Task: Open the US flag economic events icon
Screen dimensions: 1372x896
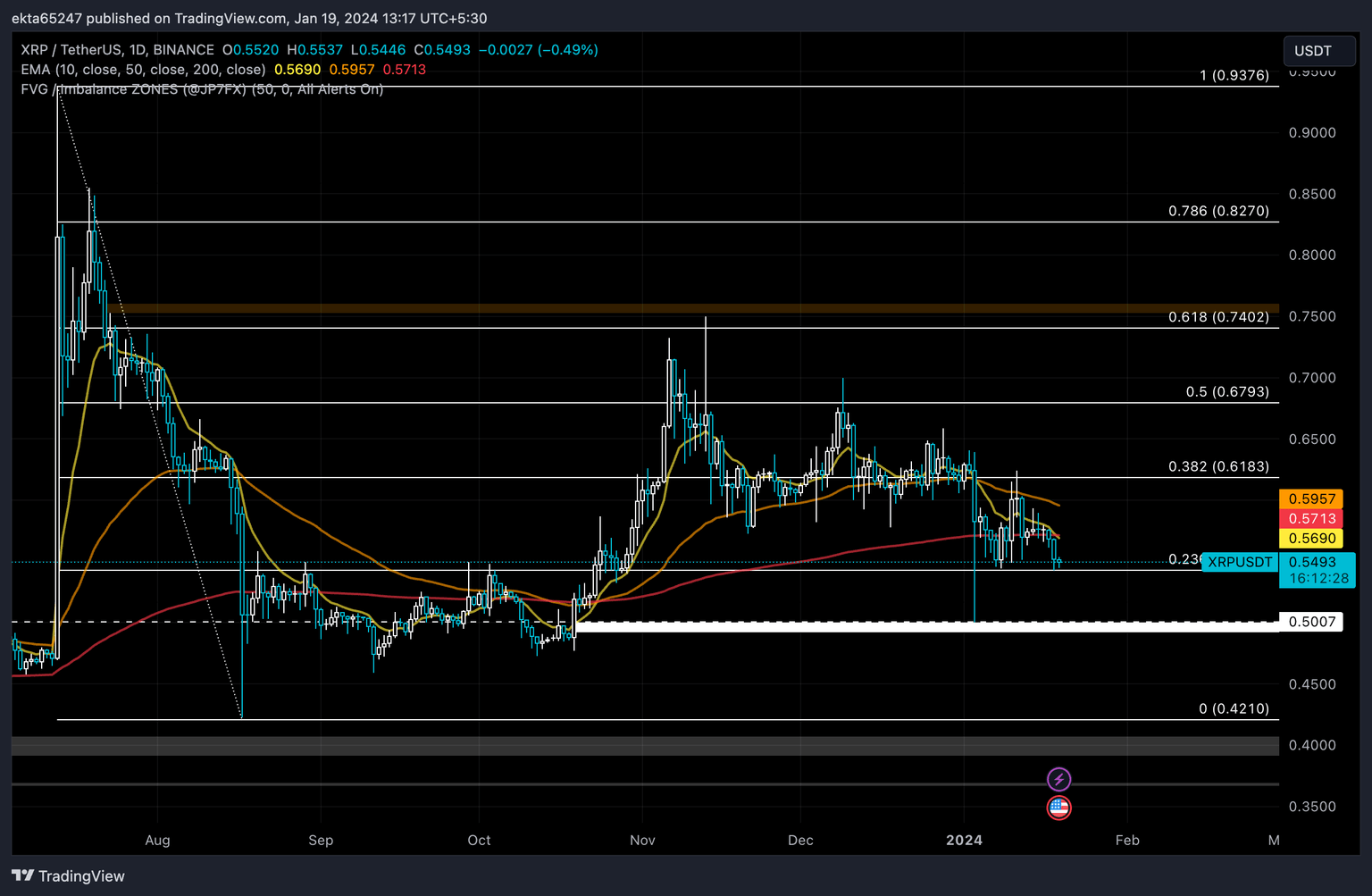Action: coord(1058,808)
